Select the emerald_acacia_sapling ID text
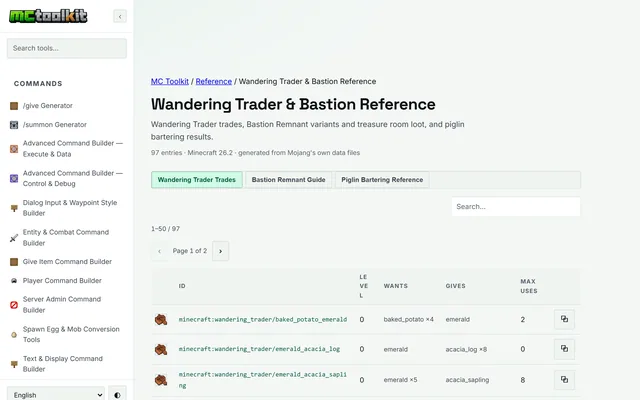Viewport: 640px width, 400px height. tap(263, 380)
